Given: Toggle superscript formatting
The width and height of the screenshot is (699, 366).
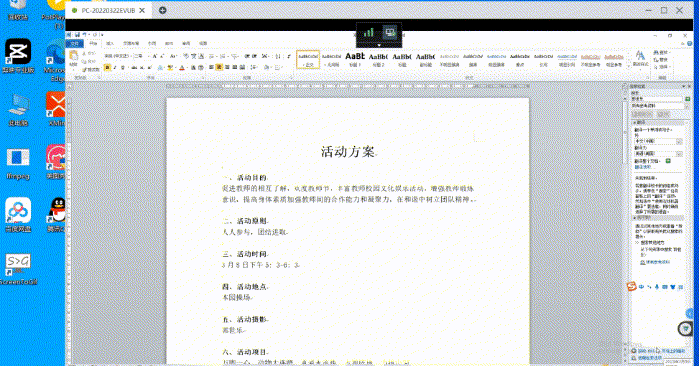Looking at the screenshot, I should [x=149, y=67].
